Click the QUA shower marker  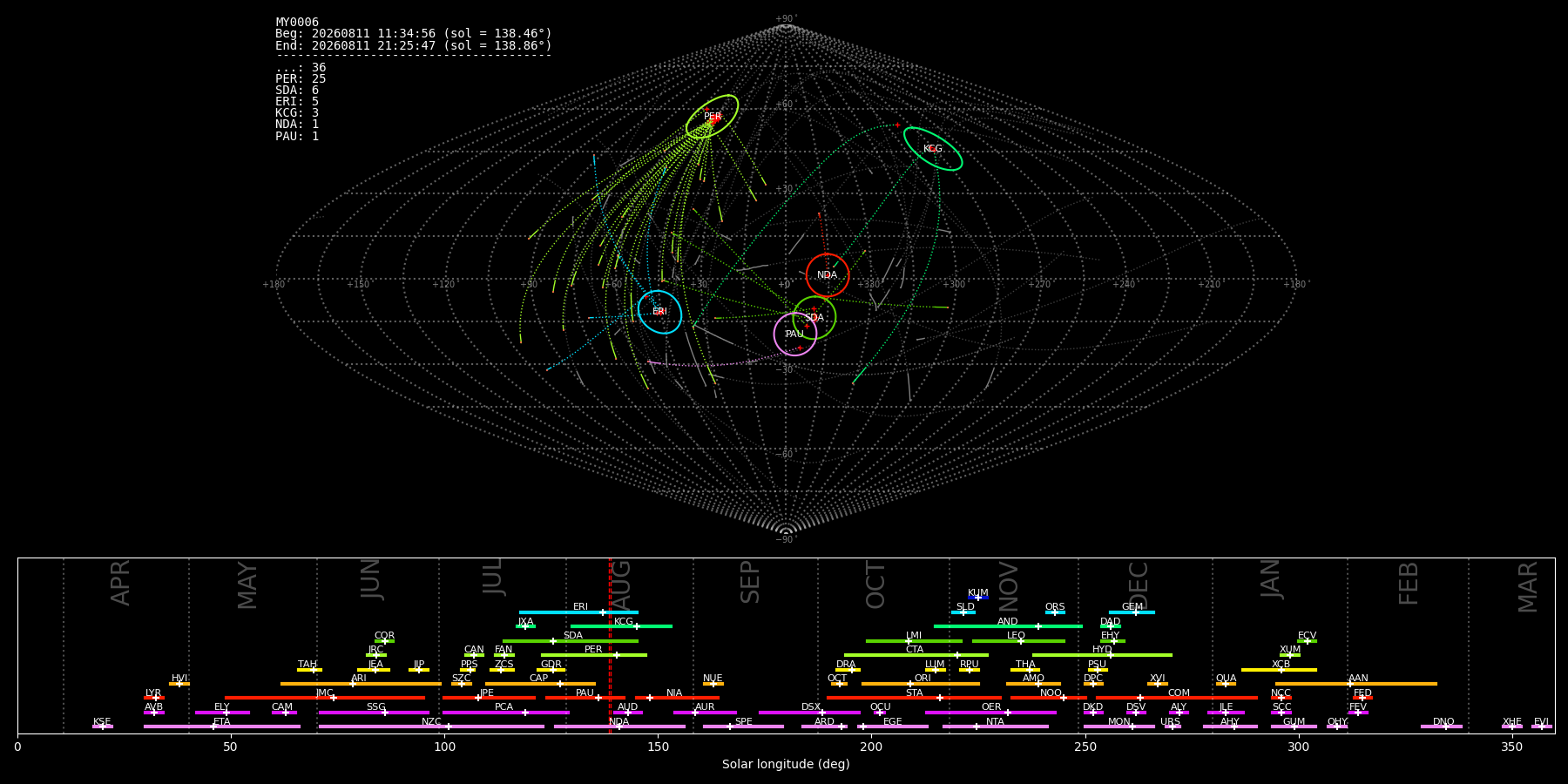click(x=1226, y=684)
